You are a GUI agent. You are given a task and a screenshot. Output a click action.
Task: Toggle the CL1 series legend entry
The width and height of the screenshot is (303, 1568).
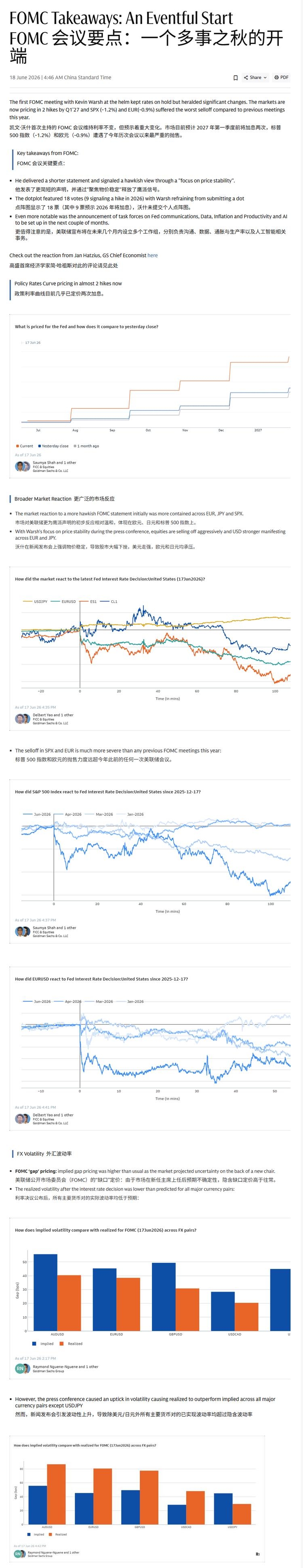109,601
